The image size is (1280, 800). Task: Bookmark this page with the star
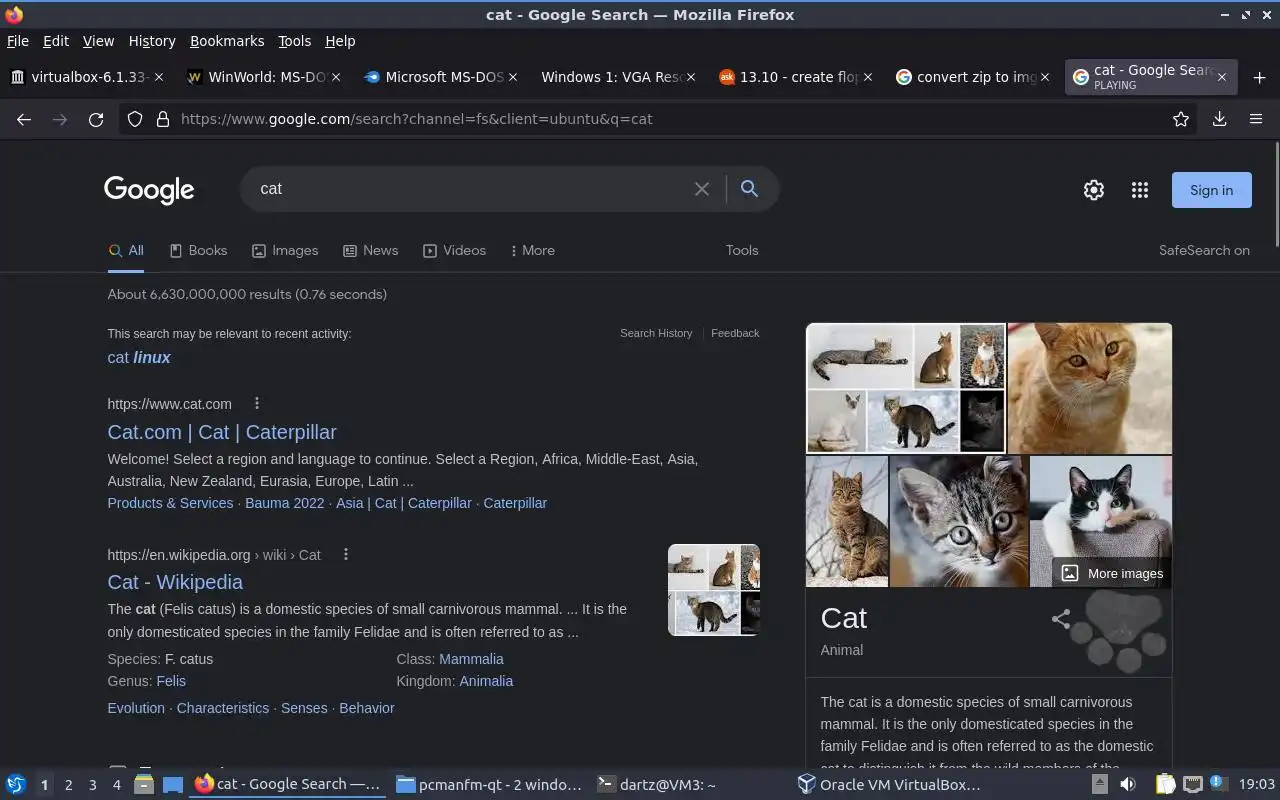pos(1181,119)
